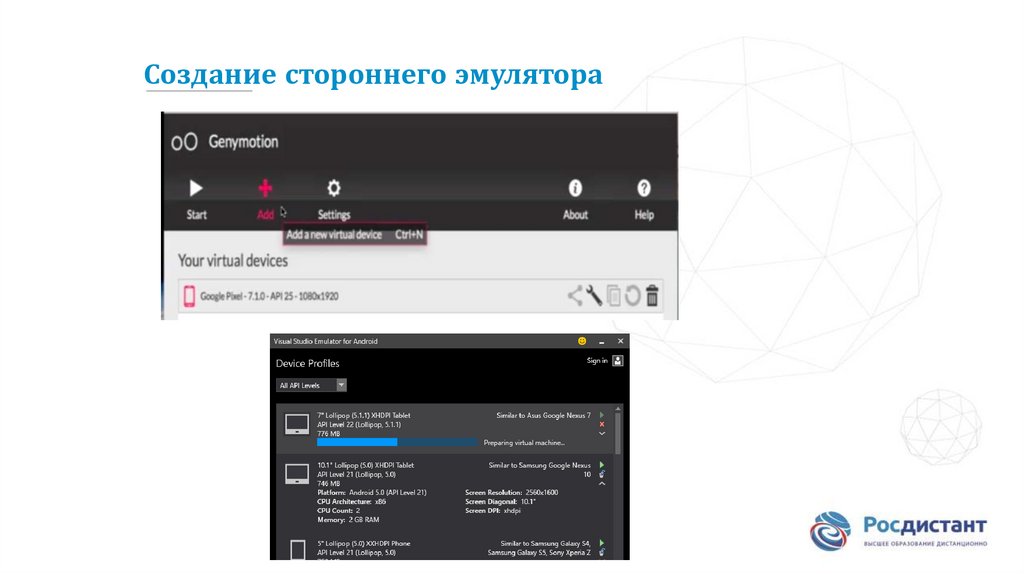Screen dimensions: 1024x574
Task: Reset the Google Pixel device to factory
Action: point(632,296)
